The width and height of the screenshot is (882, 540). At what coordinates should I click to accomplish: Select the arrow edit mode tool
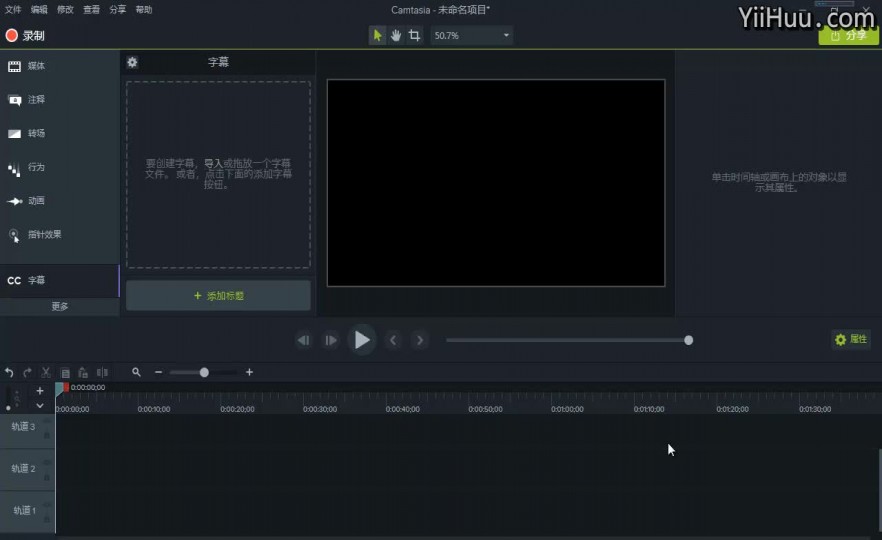tap(377, 35)
